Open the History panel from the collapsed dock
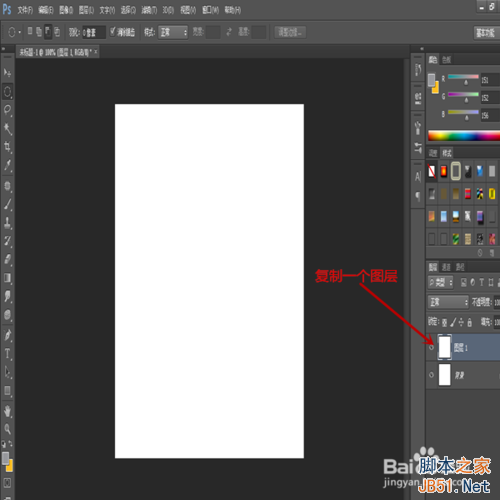 coord(418,70)
